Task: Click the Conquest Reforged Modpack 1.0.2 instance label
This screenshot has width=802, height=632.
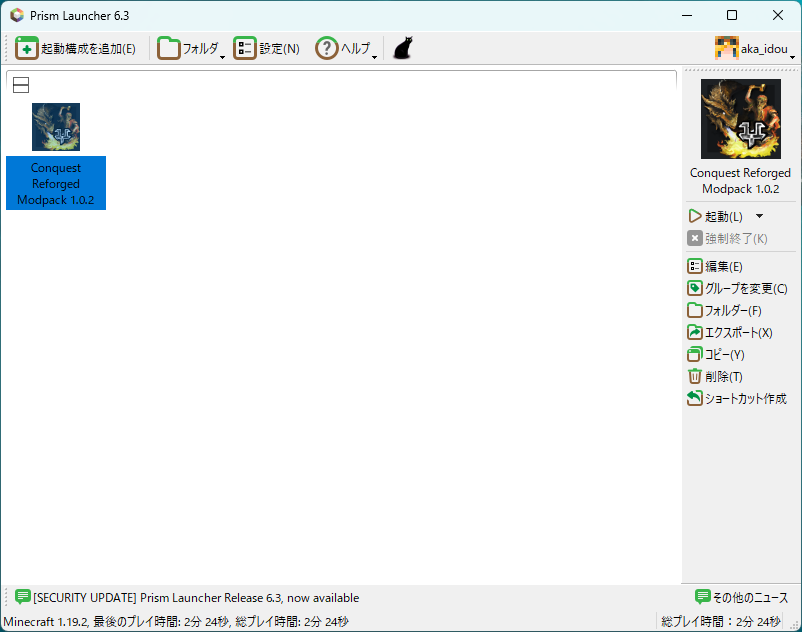Action: 56,184
